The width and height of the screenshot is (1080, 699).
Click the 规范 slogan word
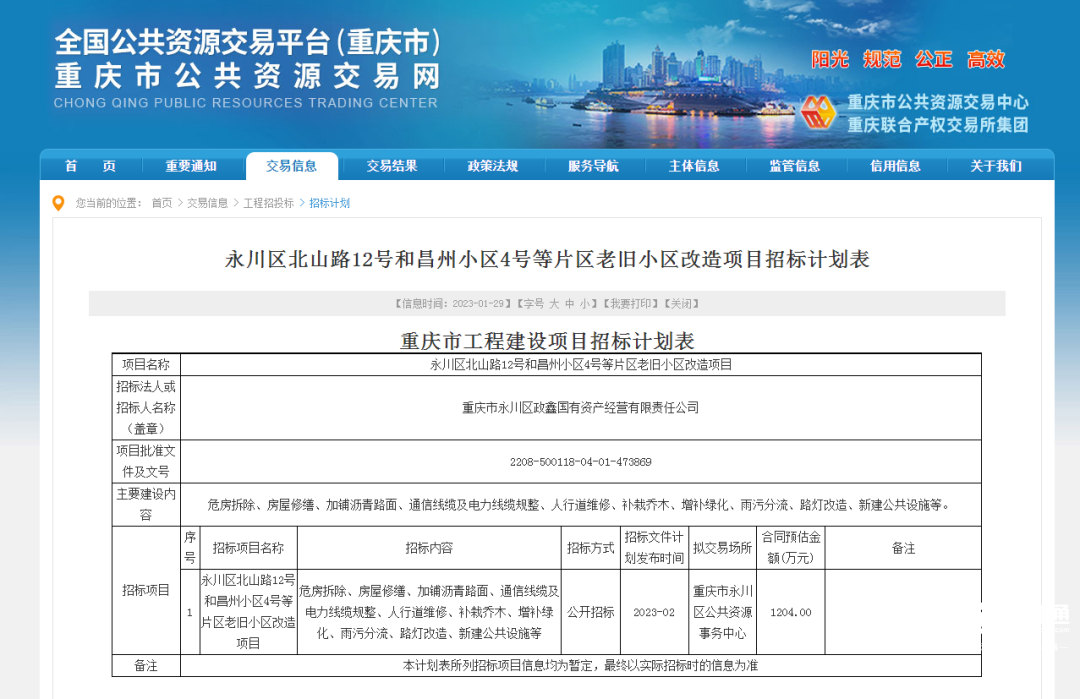tap(882, 60)
